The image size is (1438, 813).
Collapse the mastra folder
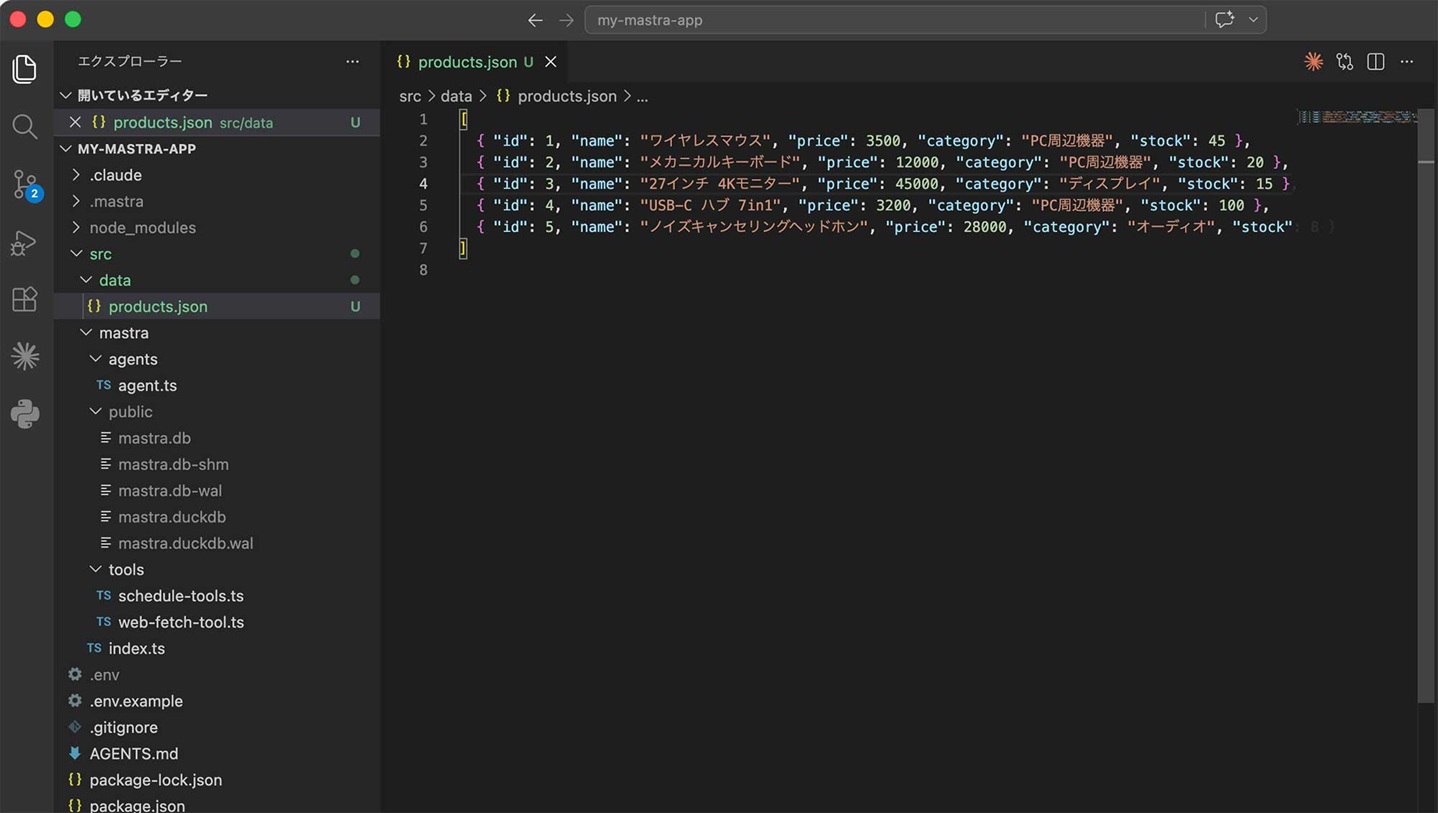(217, 333)
